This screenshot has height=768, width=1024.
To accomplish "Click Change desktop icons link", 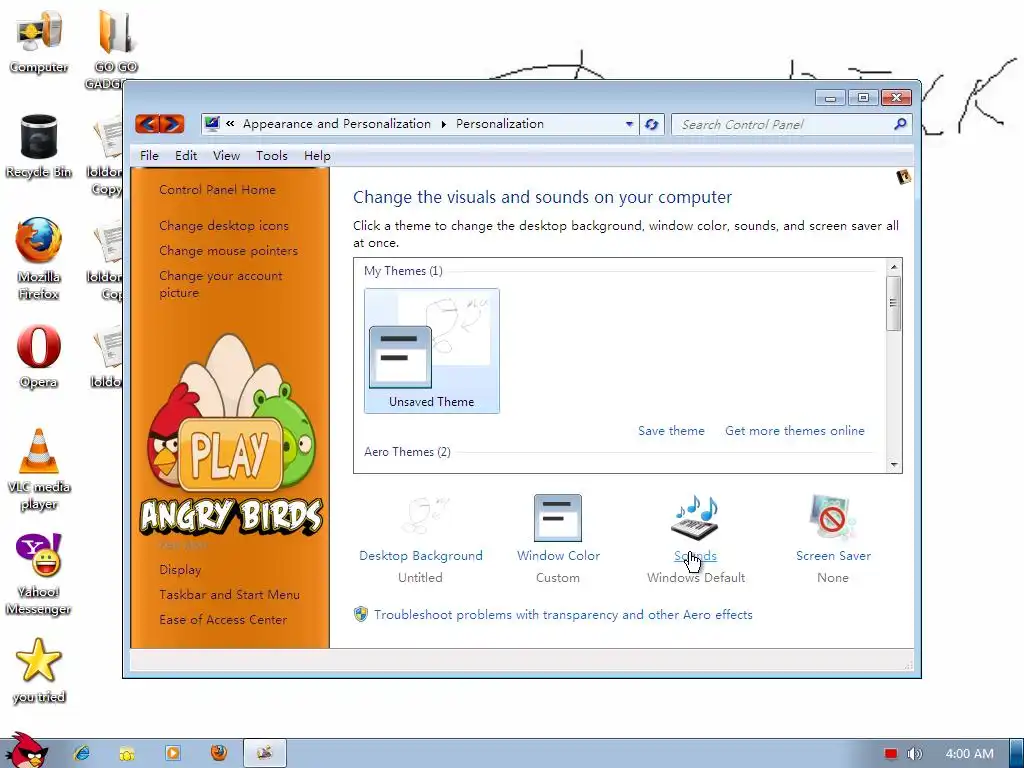I will (224, 225).
